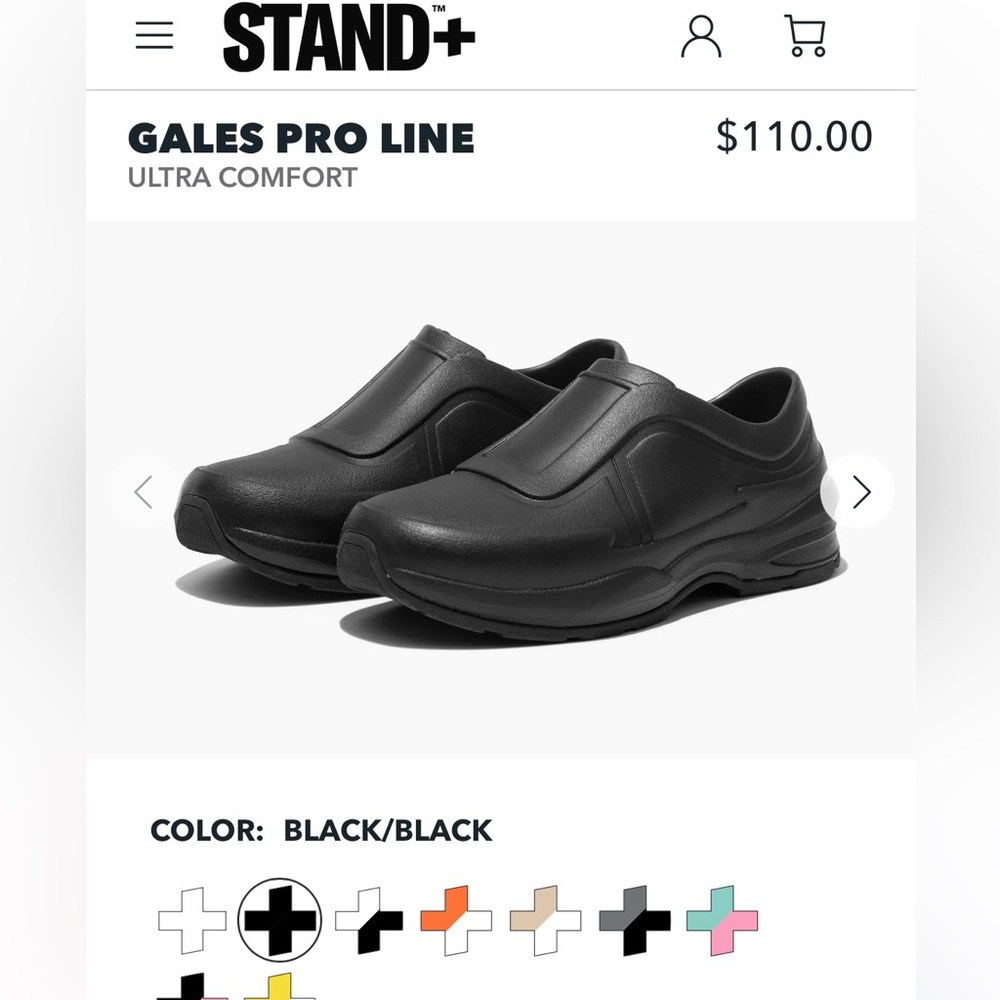The width and height of the screenshot is (1000, 1000).
Task: Select the solid black color swatch
Action: coord(278,921)
